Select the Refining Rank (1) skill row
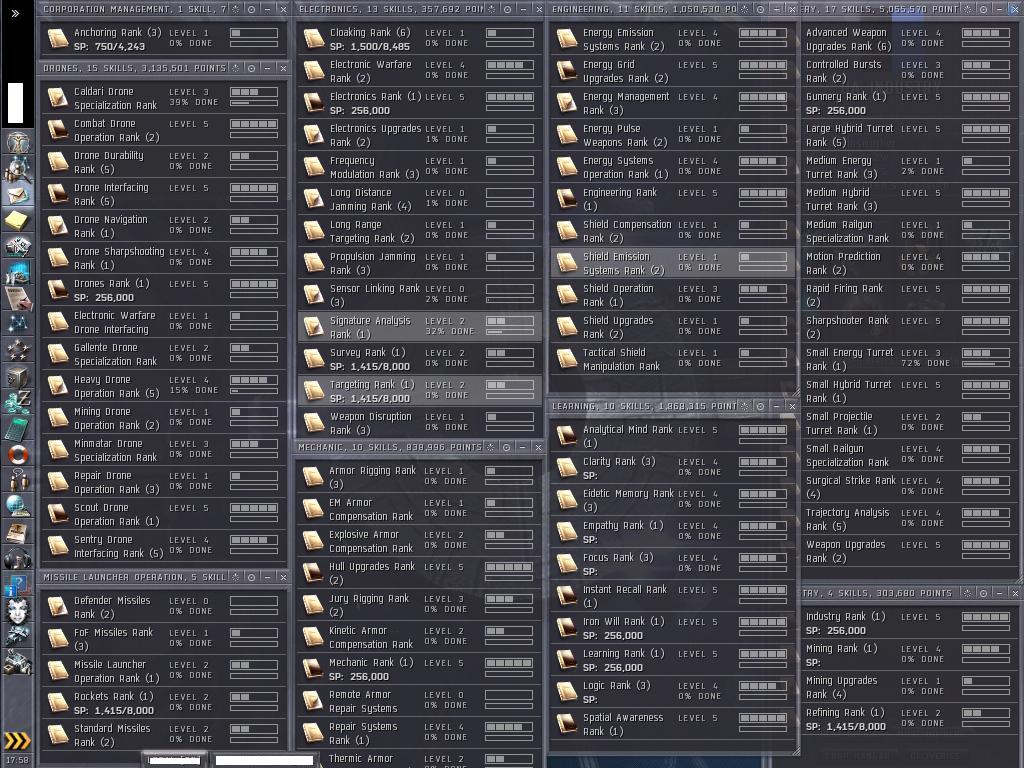 [910, 719]
